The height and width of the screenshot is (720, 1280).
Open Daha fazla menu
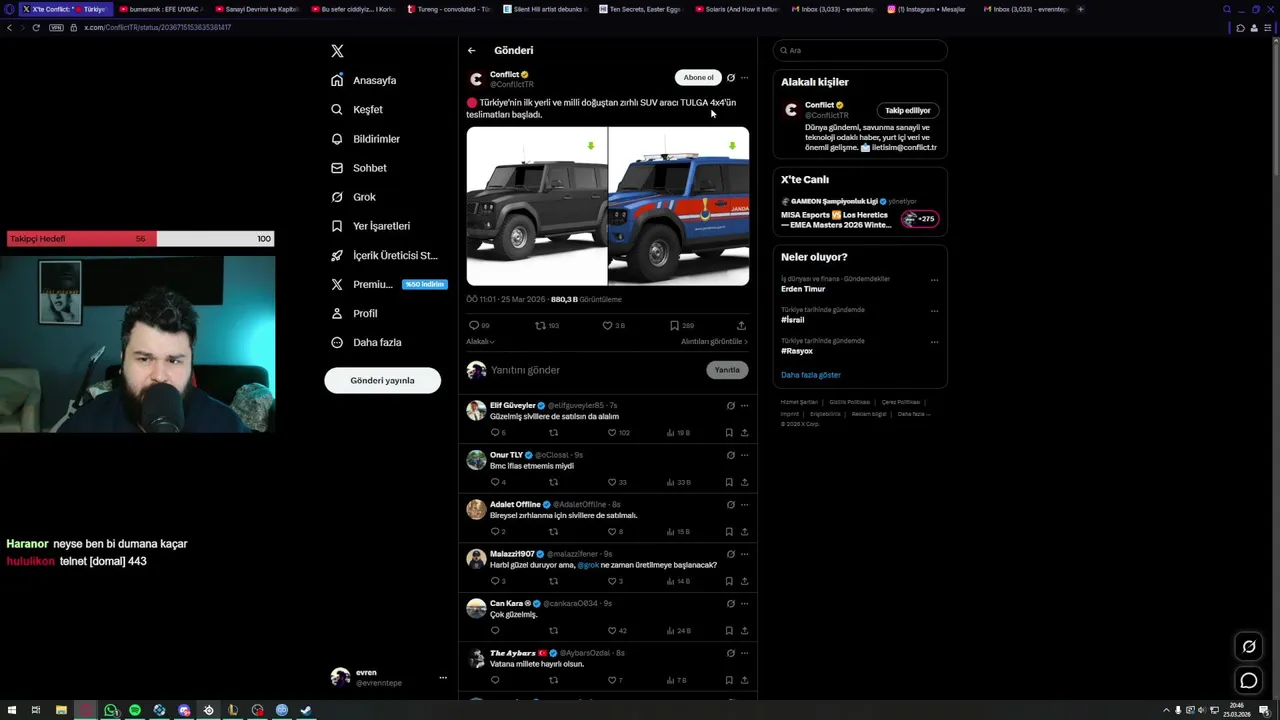pyautogui.click(x=366, y=342)
